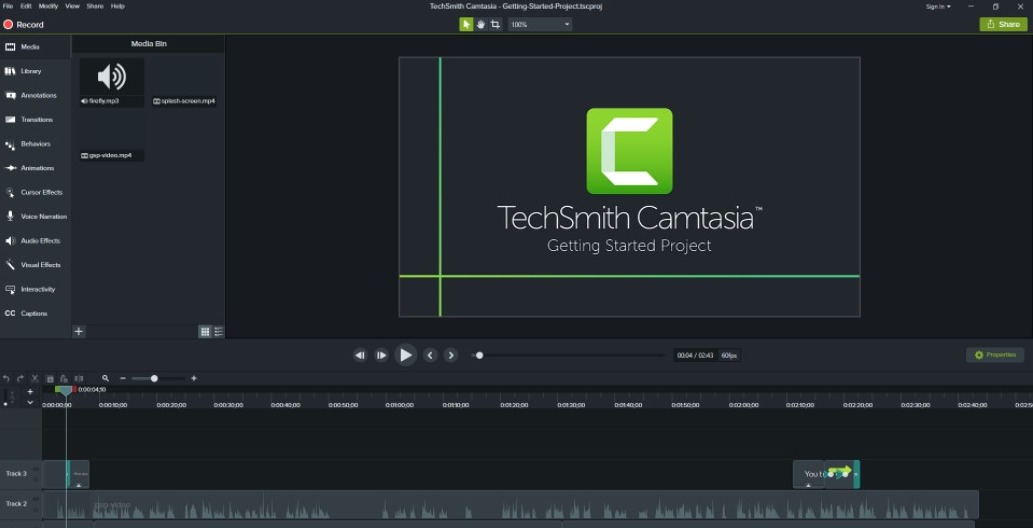Open the Properties panel button

(x=995, y=355)
